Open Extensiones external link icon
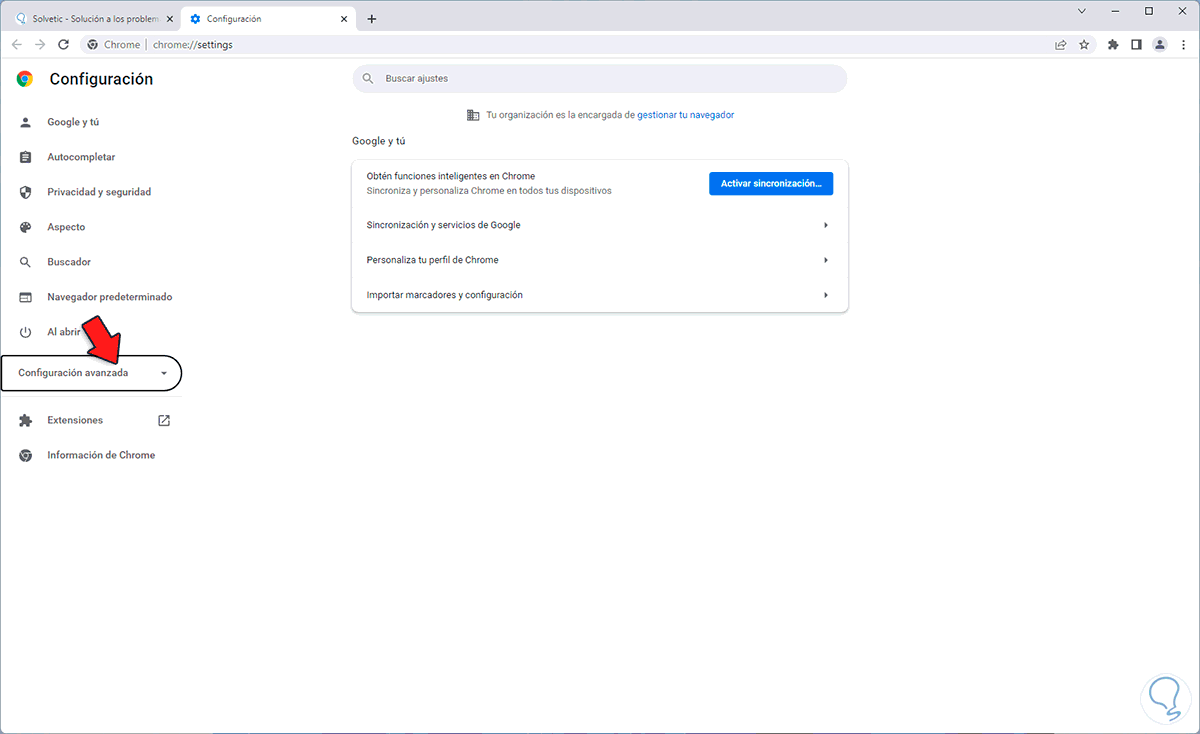 164,420
